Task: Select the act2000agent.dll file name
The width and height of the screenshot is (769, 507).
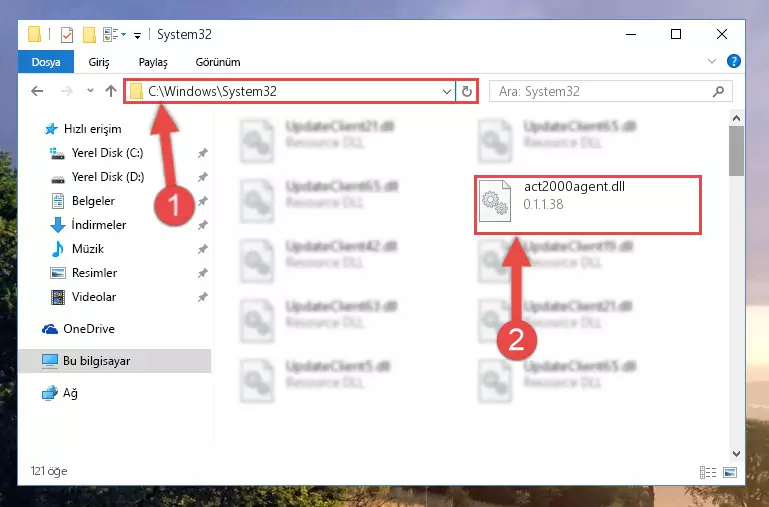Action: point(574,186)
